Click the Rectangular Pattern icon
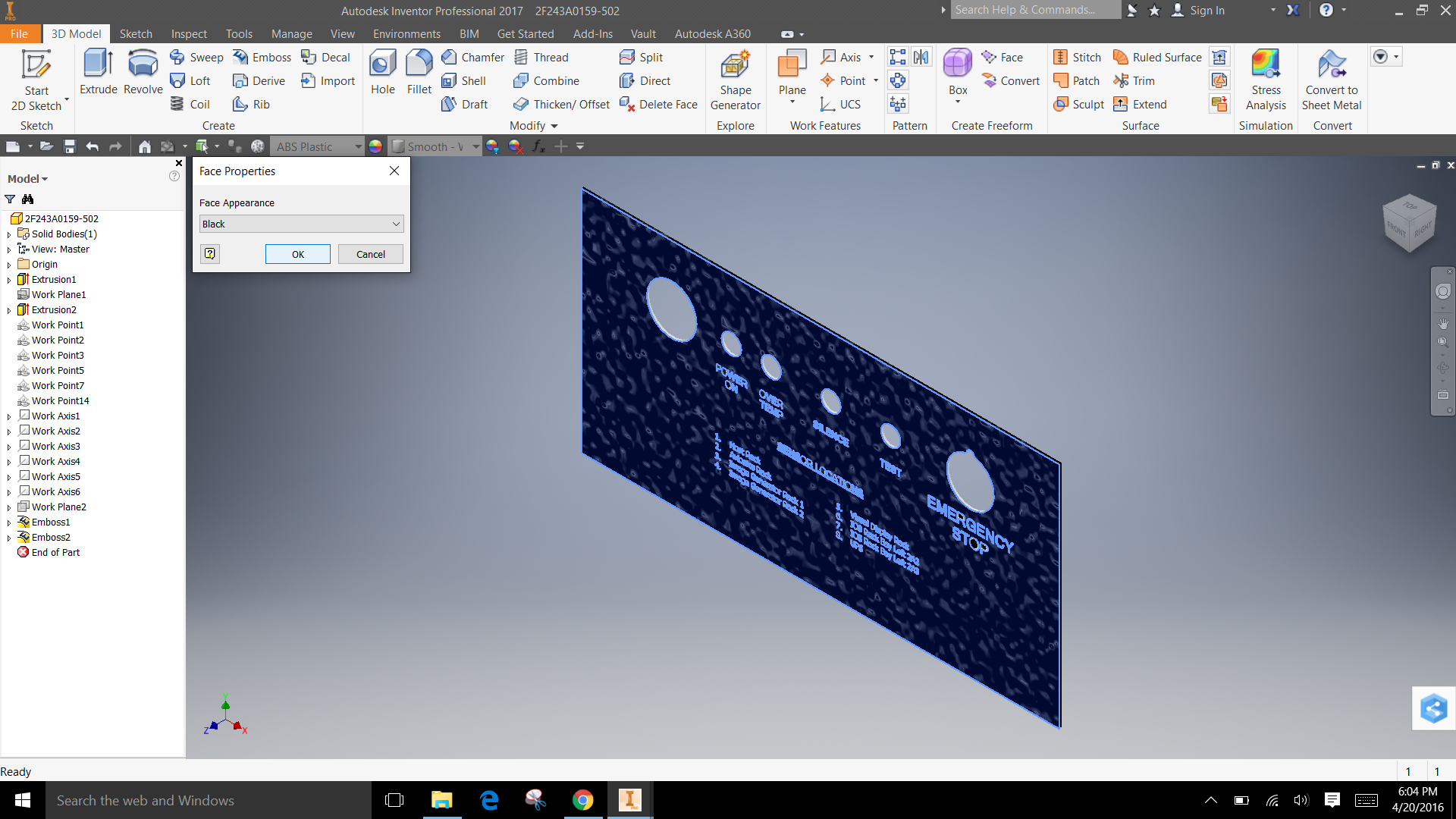This screenshot has height=819, width=1456. [x=898, y=57]
